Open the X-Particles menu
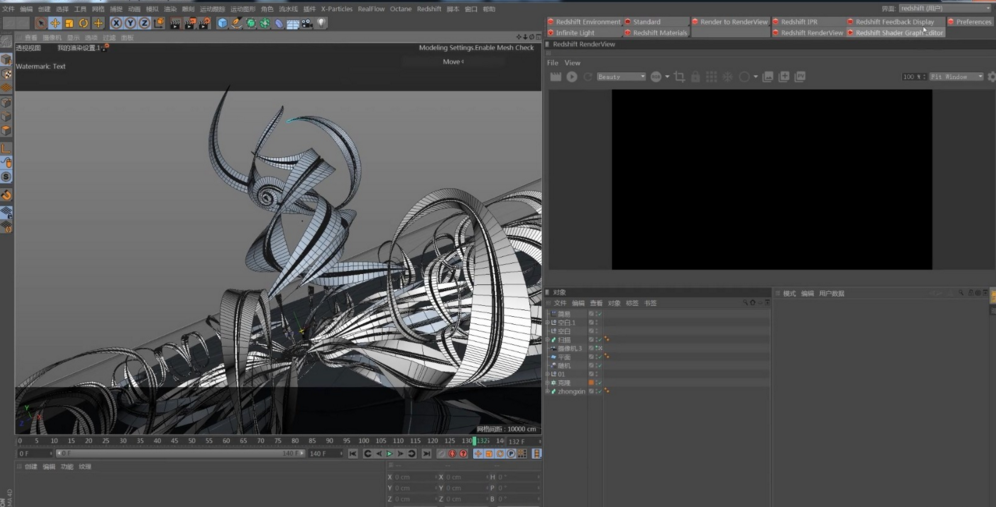This screenshot has width=996, height=507. (336, 9)
